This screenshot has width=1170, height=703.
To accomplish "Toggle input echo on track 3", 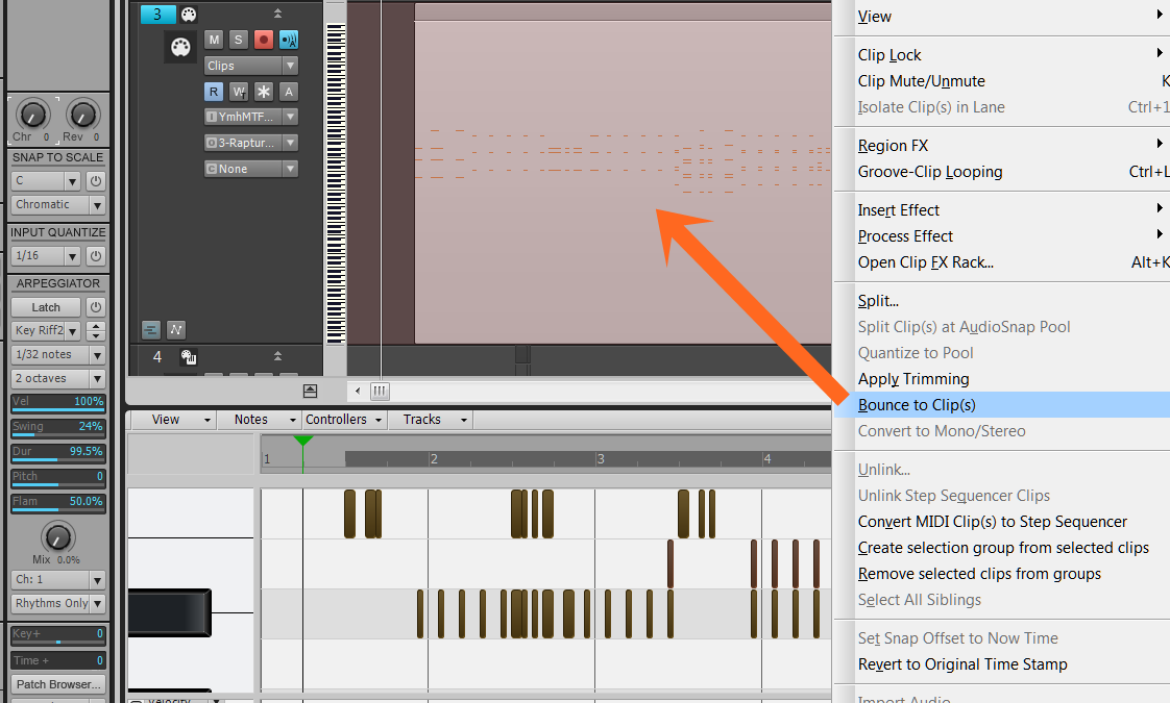I will (x=289, y=40).
